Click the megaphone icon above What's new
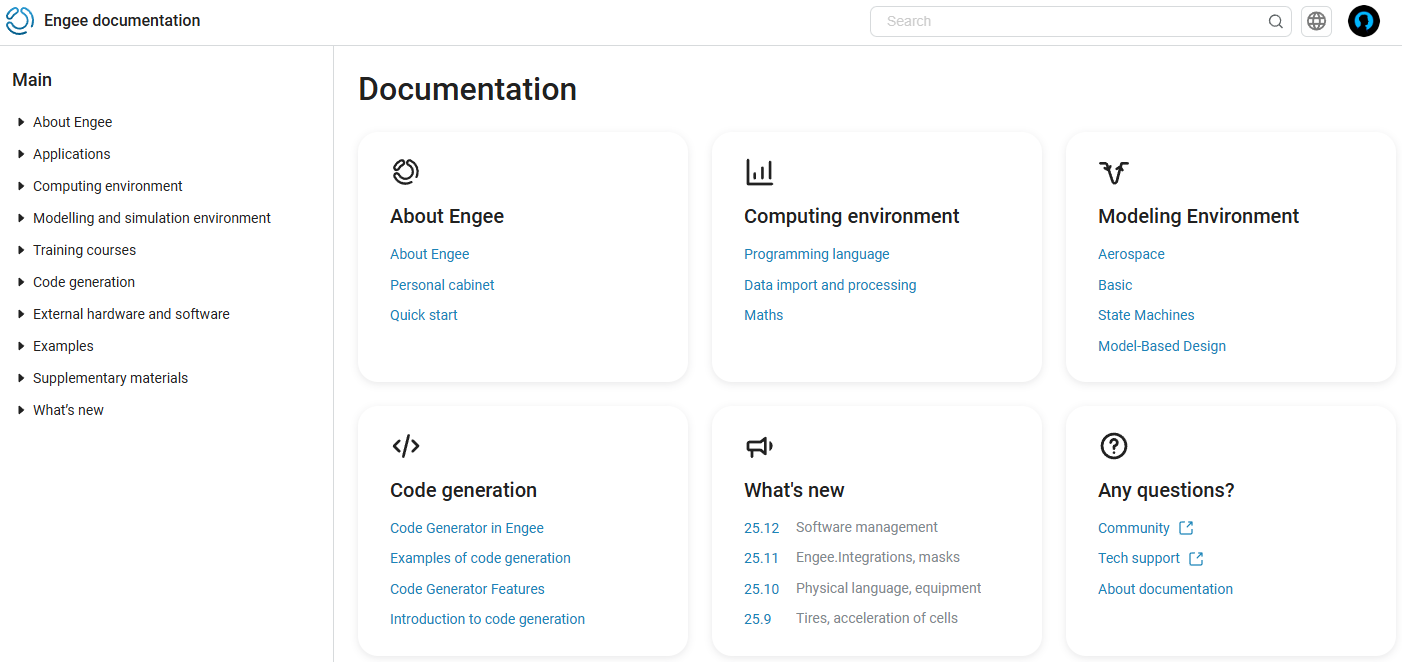The width and height of the screenshot is (1402, 662). [x=760, y=446]
